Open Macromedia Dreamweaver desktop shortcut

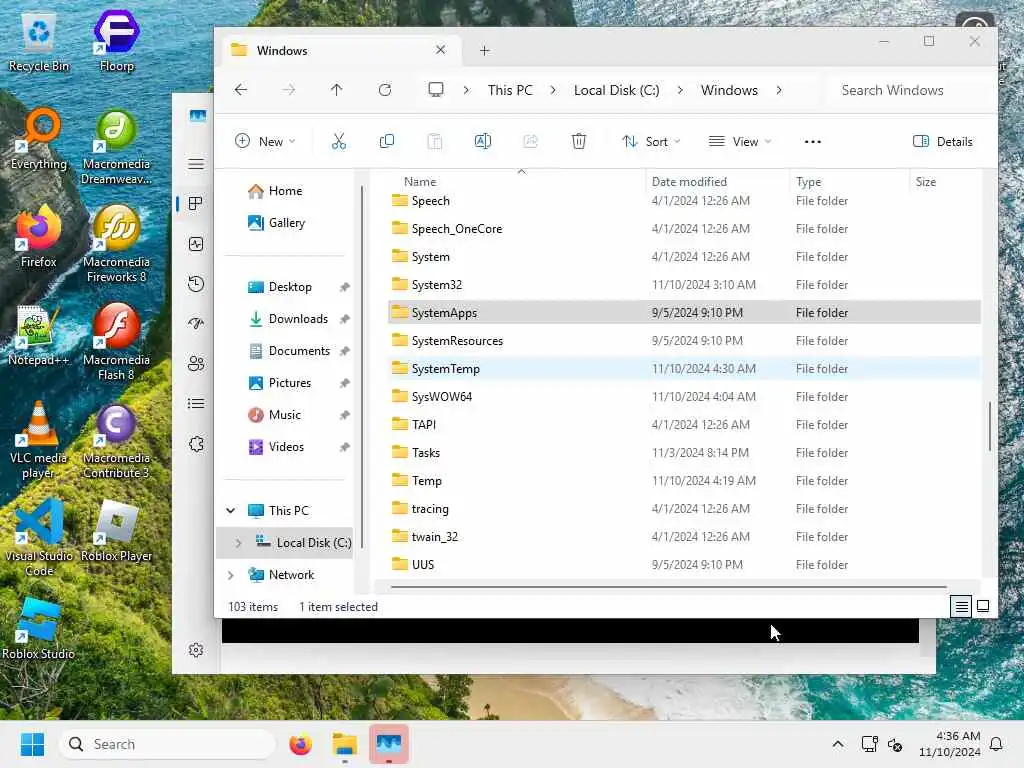[x=116, y=147]
